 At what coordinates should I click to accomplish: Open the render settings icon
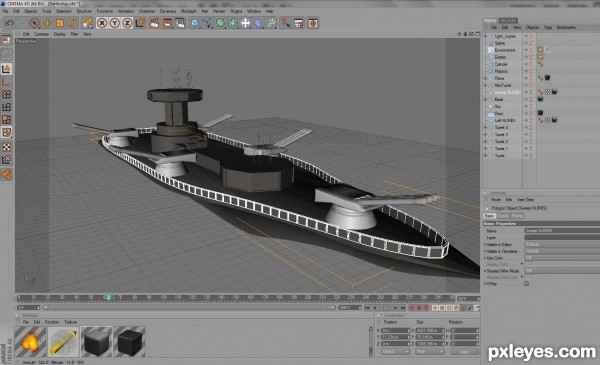[x=180, y=23]
